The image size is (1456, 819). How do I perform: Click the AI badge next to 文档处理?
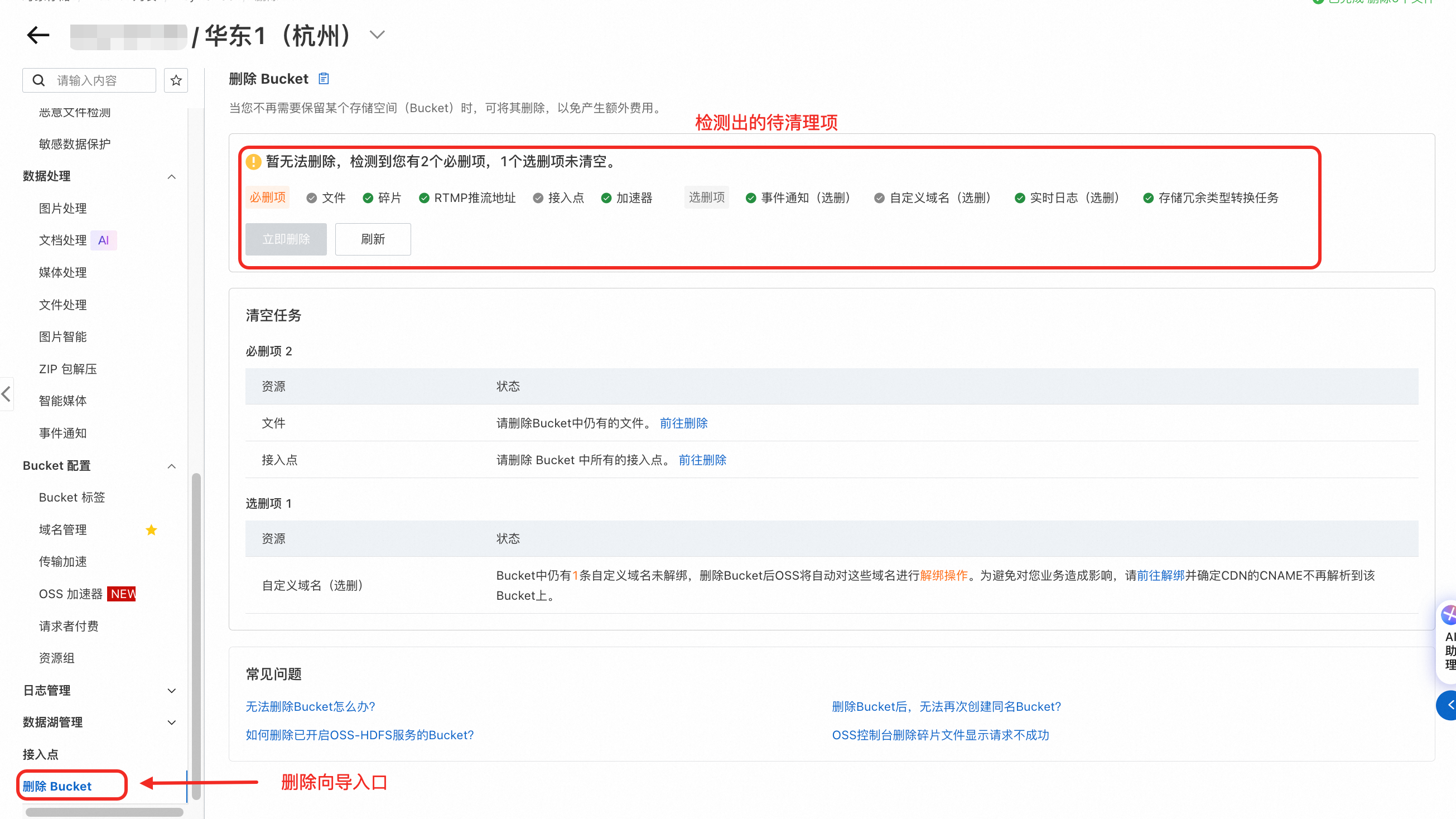[103, 240]
